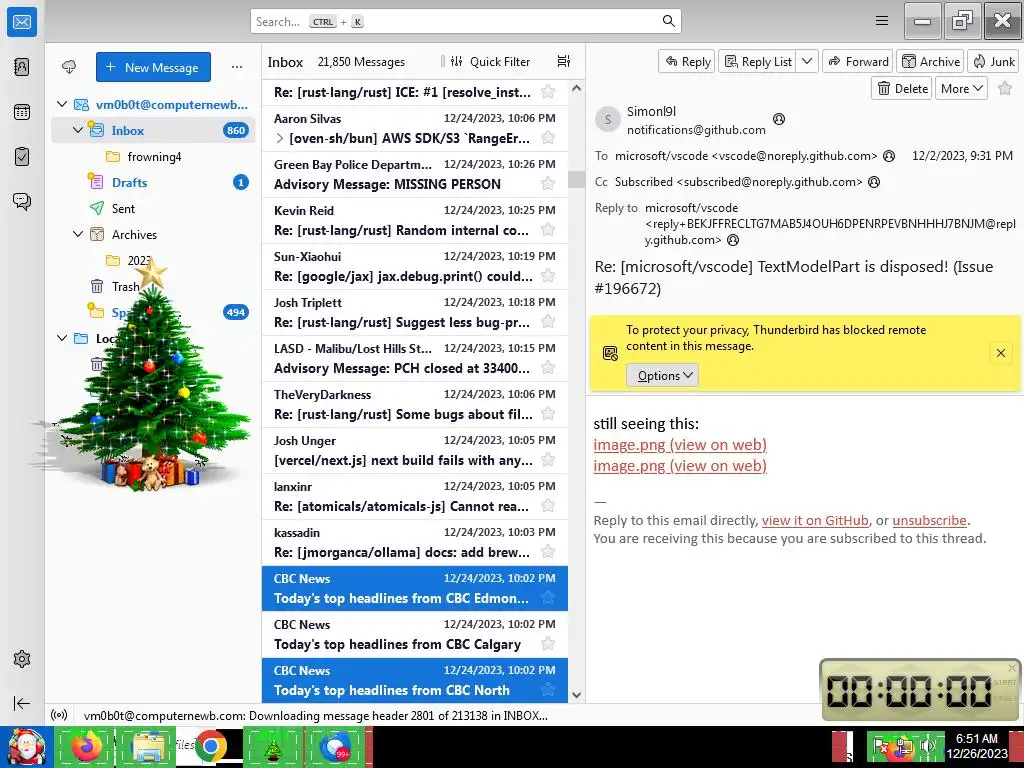Click message list scrollbar down arrow
The image size is (1024, 768).
point(576,695)
